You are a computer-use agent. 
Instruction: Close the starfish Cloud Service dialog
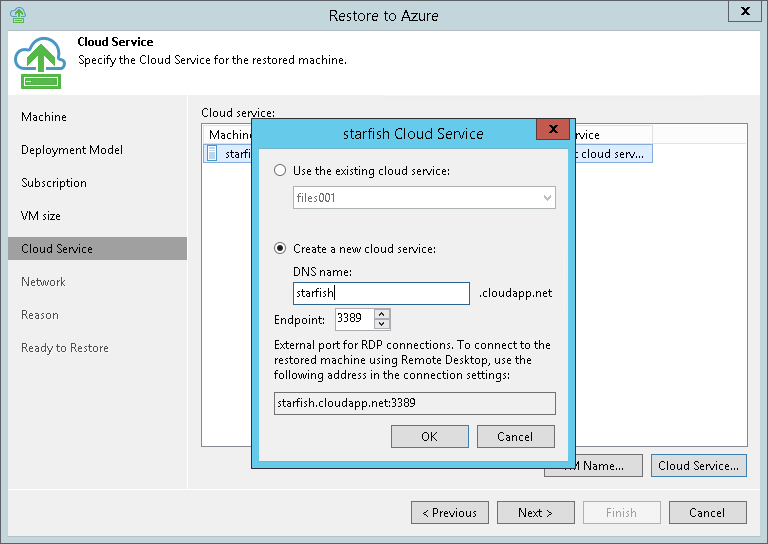pos(553,129)
